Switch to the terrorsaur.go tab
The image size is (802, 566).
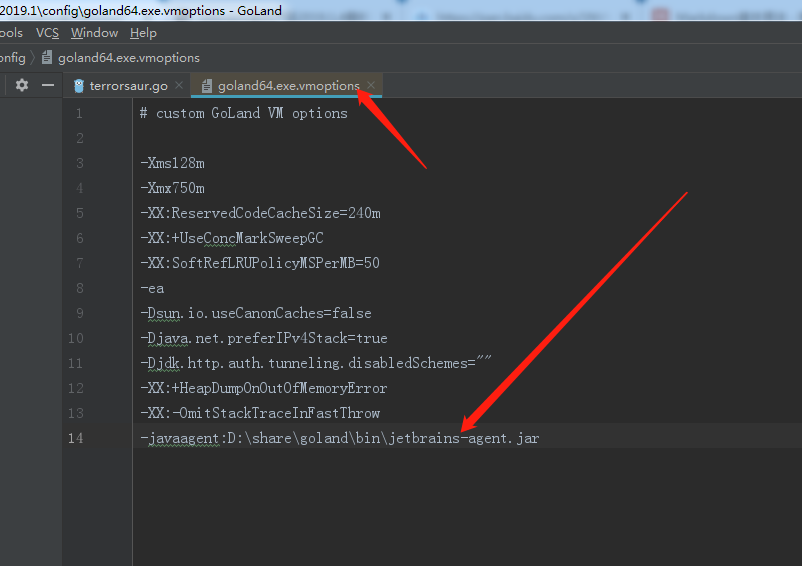128,86
